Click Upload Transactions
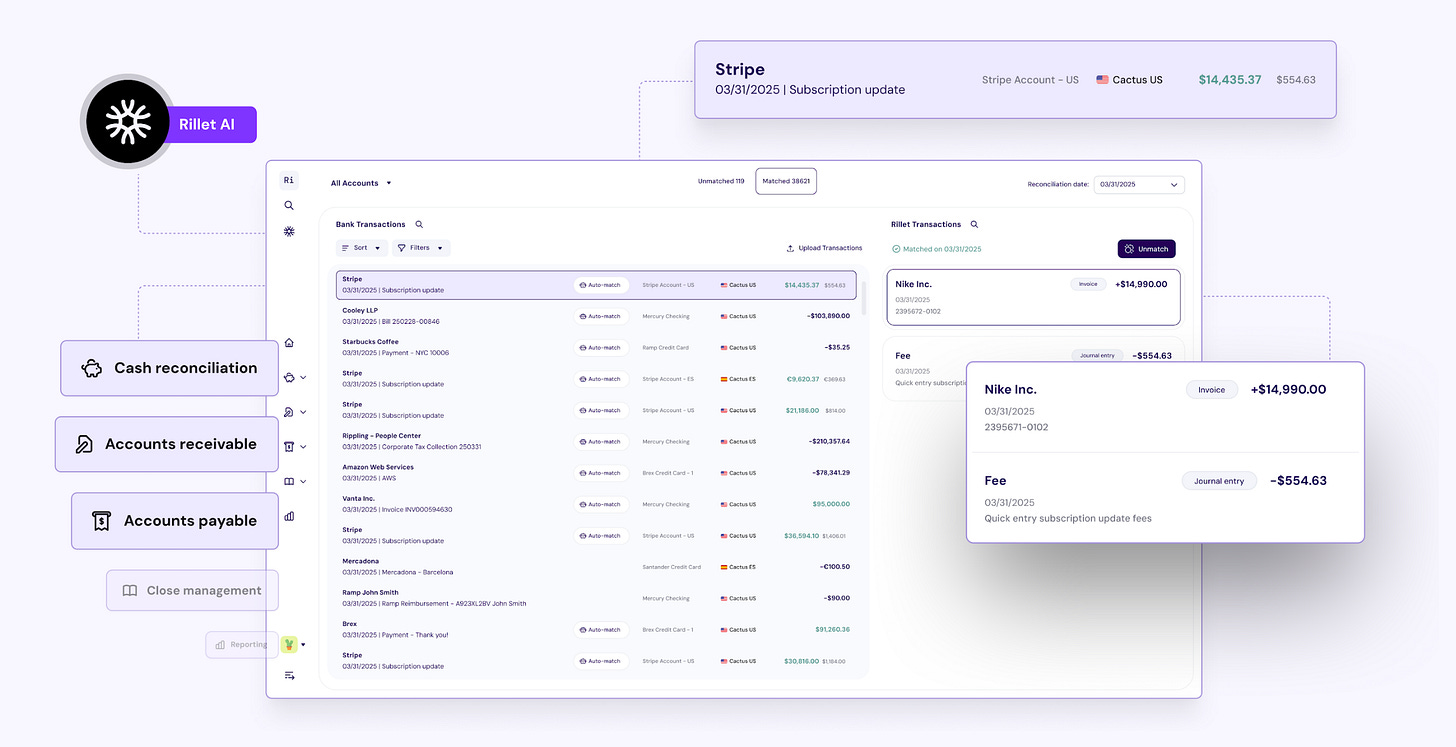This screenshot has width=1456, height=747. (824, 248)
